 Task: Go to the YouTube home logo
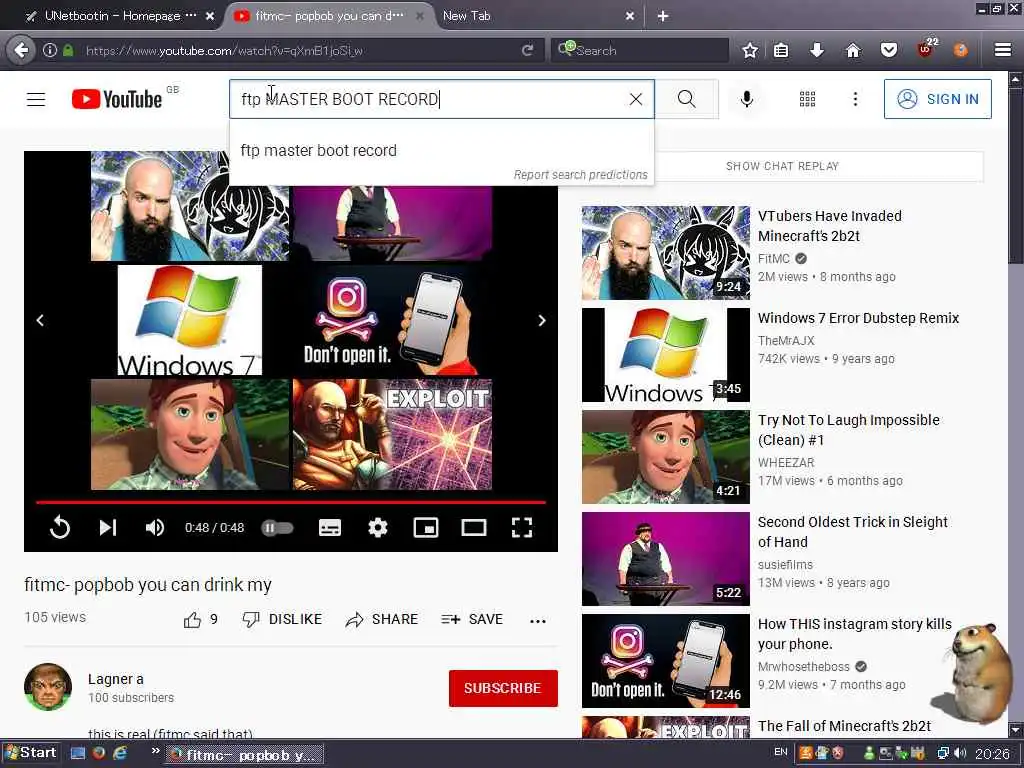[x=117, y=99]
